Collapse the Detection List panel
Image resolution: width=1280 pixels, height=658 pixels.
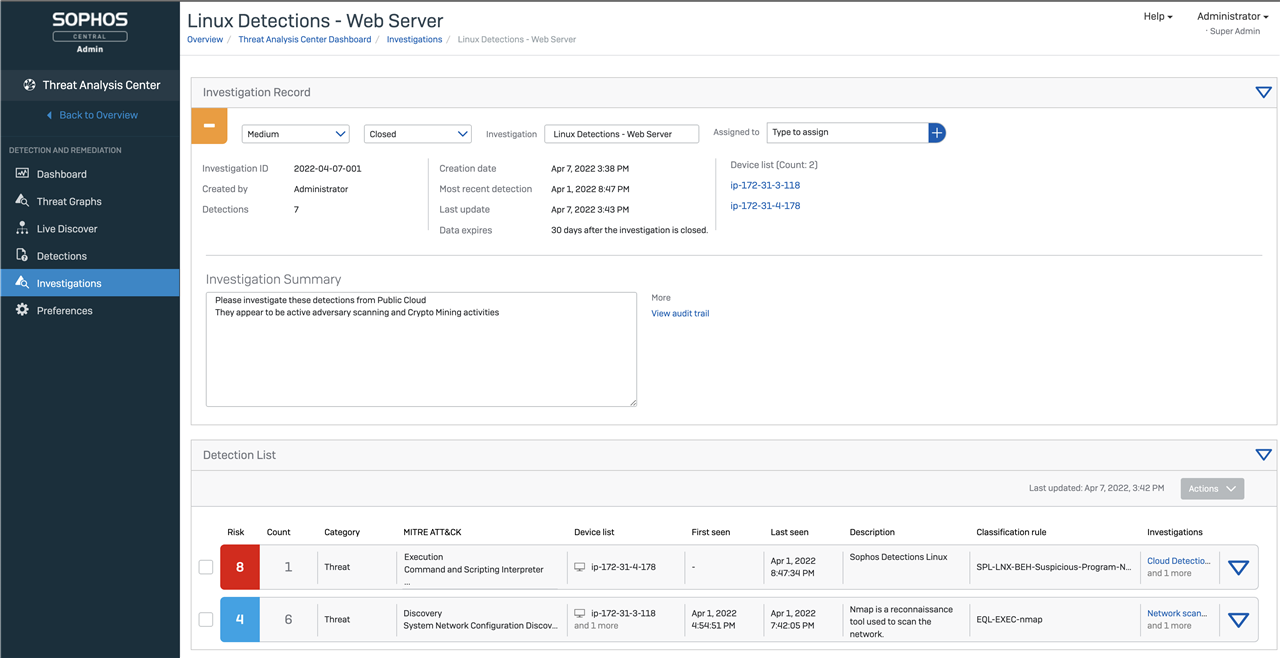point(1263,455)
